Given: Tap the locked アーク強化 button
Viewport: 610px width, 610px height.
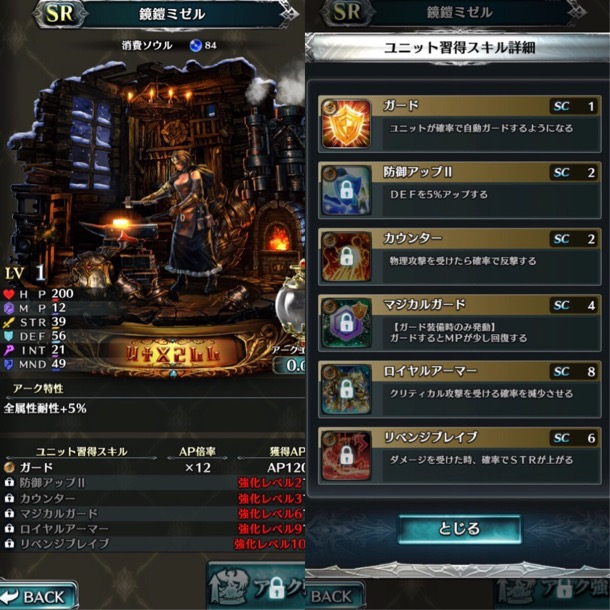Looking at the screenshot, I should click(x=257, y=587).
